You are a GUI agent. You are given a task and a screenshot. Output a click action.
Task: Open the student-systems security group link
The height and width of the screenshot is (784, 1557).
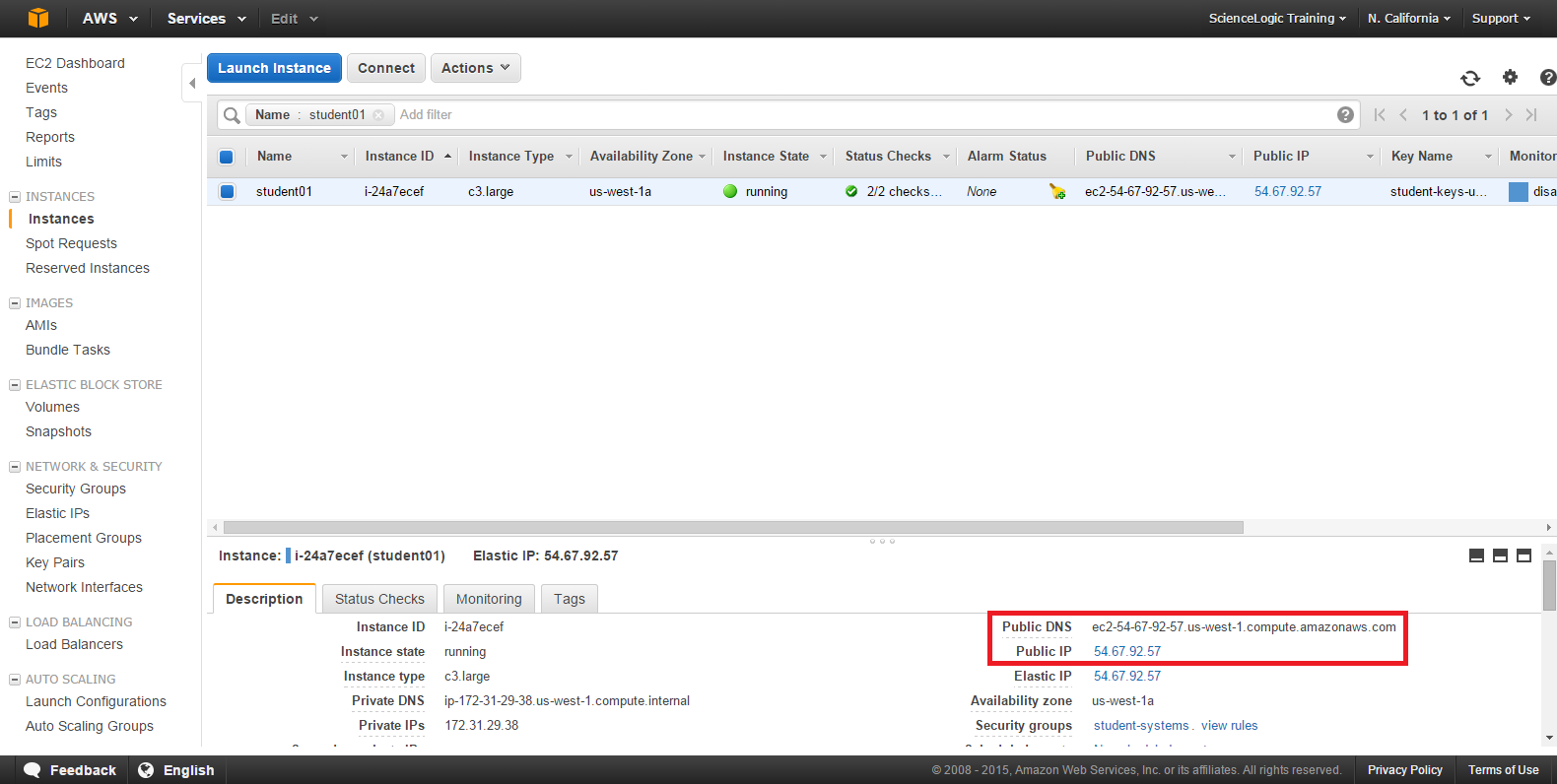[x=1141, y=726]
